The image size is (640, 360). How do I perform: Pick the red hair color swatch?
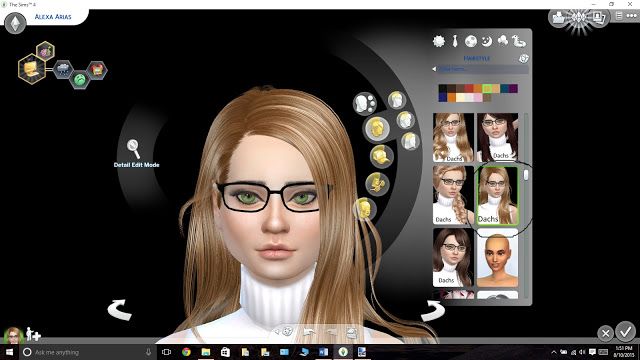coord(469,89)
